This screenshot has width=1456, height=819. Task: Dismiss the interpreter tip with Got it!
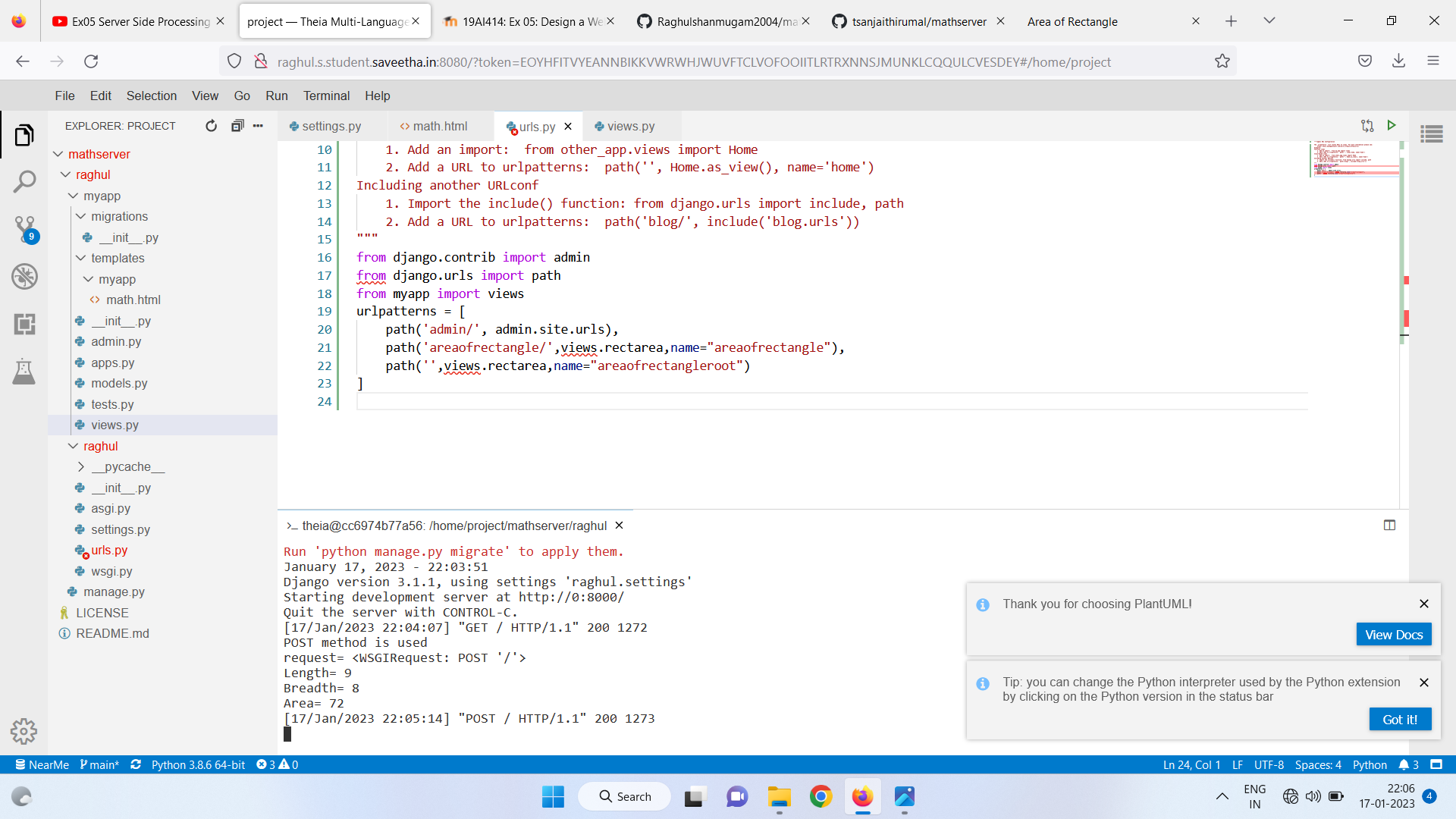[x=1399, y=719]
